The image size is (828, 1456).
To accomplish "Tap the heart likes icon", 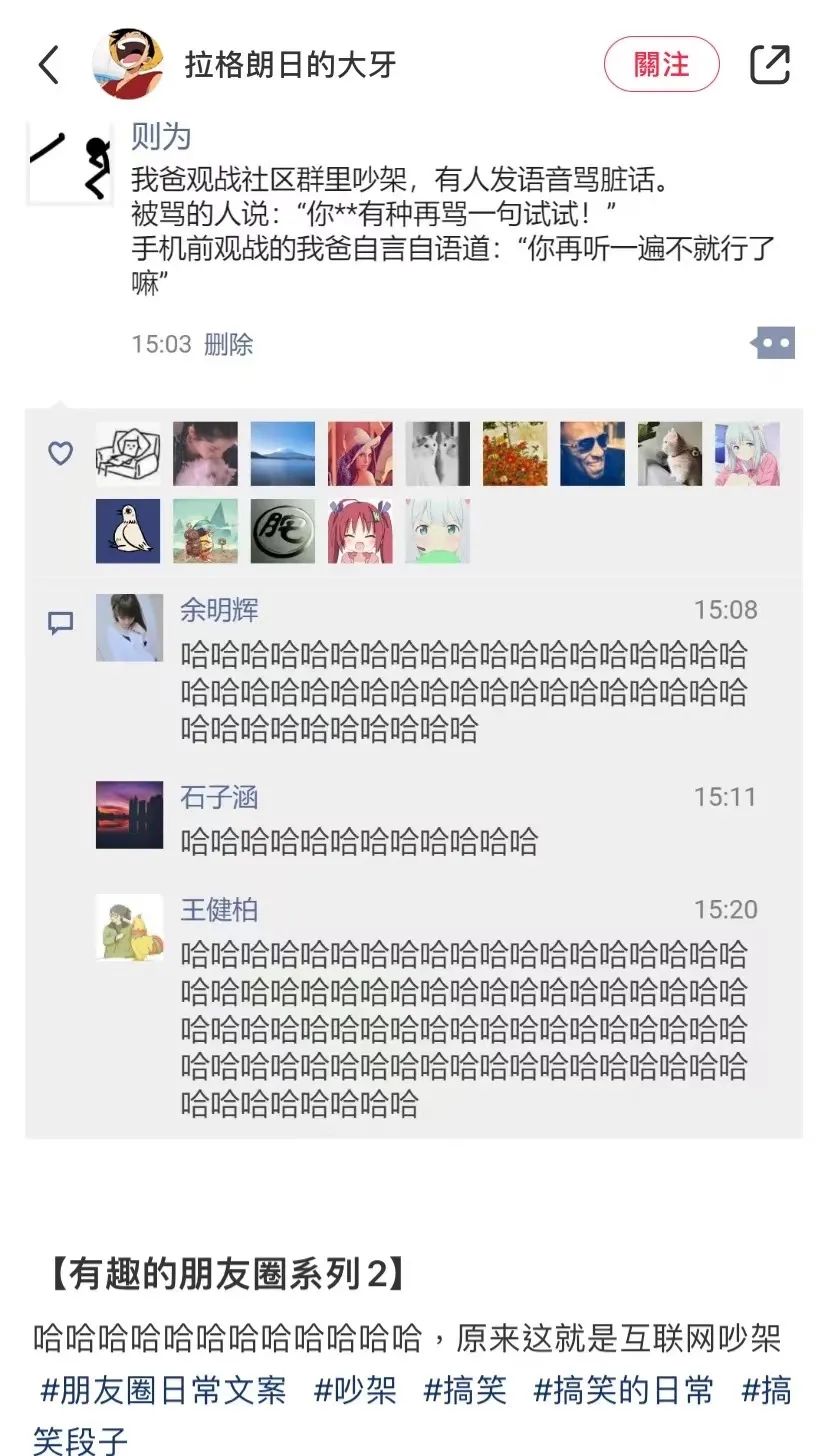I will 61,453.
